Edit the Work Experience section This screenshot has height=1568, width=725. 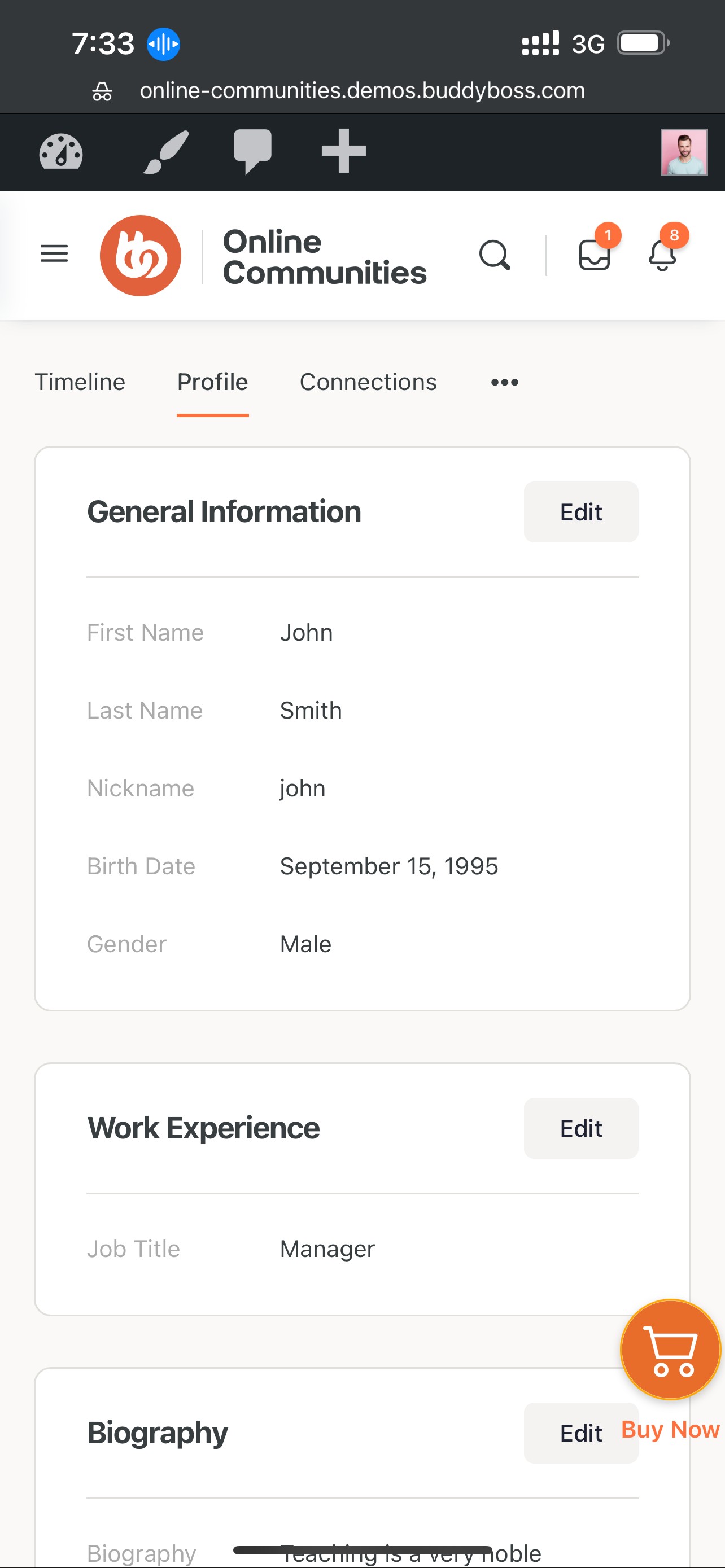point(580,1128)
